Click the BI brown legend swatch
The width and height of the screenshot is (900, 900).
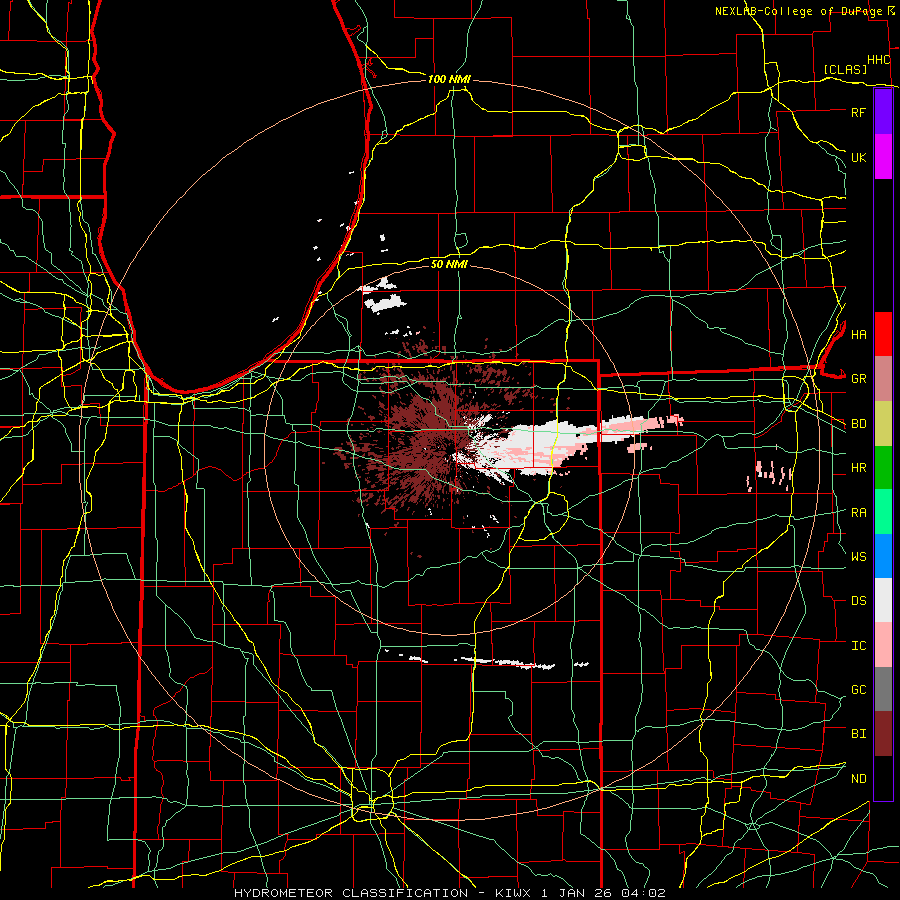click(883, 734)
